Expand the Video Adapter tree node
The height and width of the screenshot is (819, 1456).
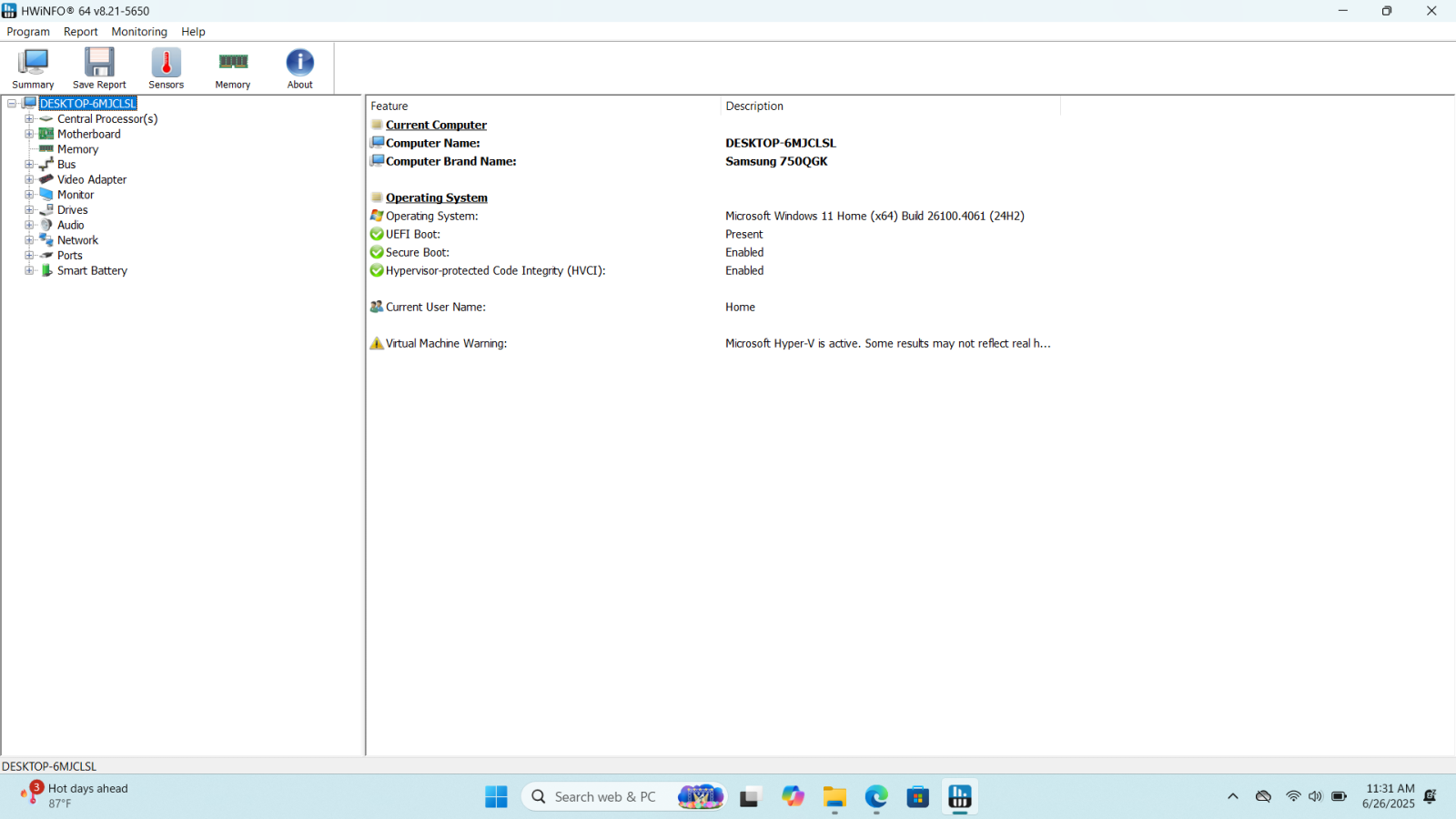pos(29,179)
